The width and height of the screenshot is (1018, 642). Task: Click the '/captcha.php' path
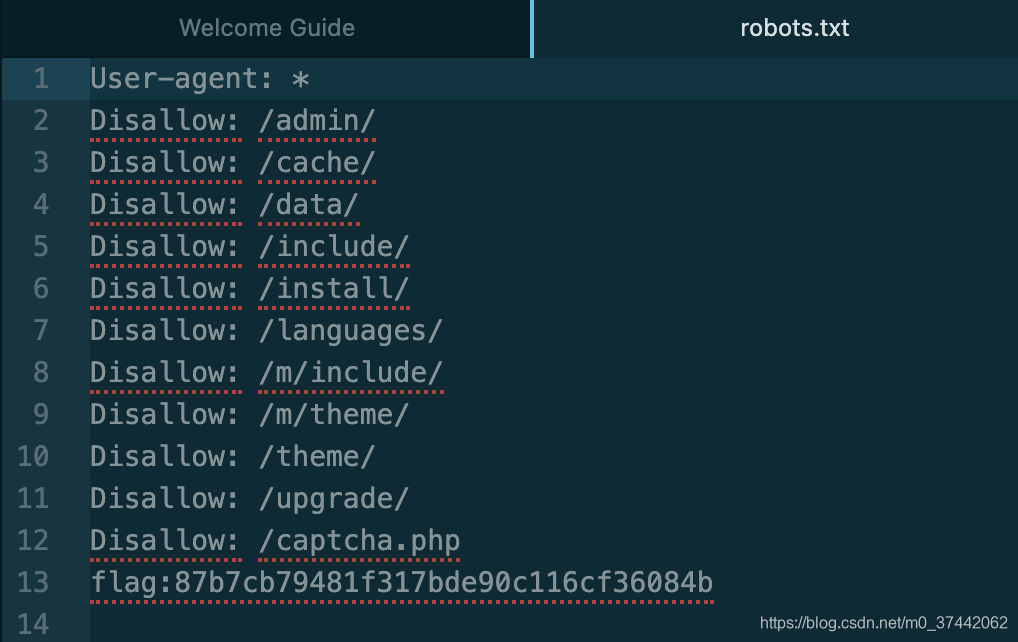359,541
